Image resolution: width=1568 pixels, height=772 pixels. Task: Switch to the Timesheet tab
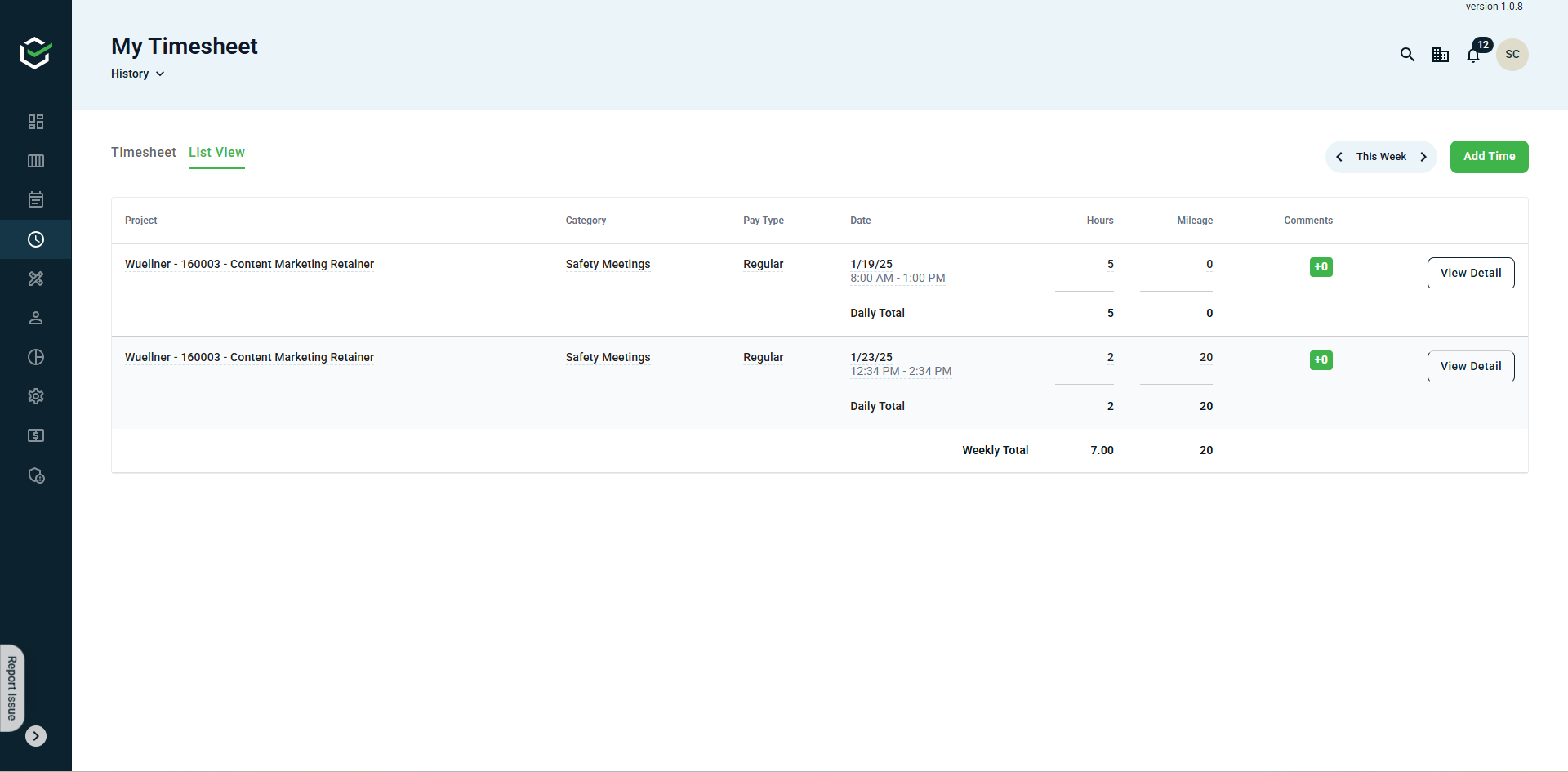[144, 153]
